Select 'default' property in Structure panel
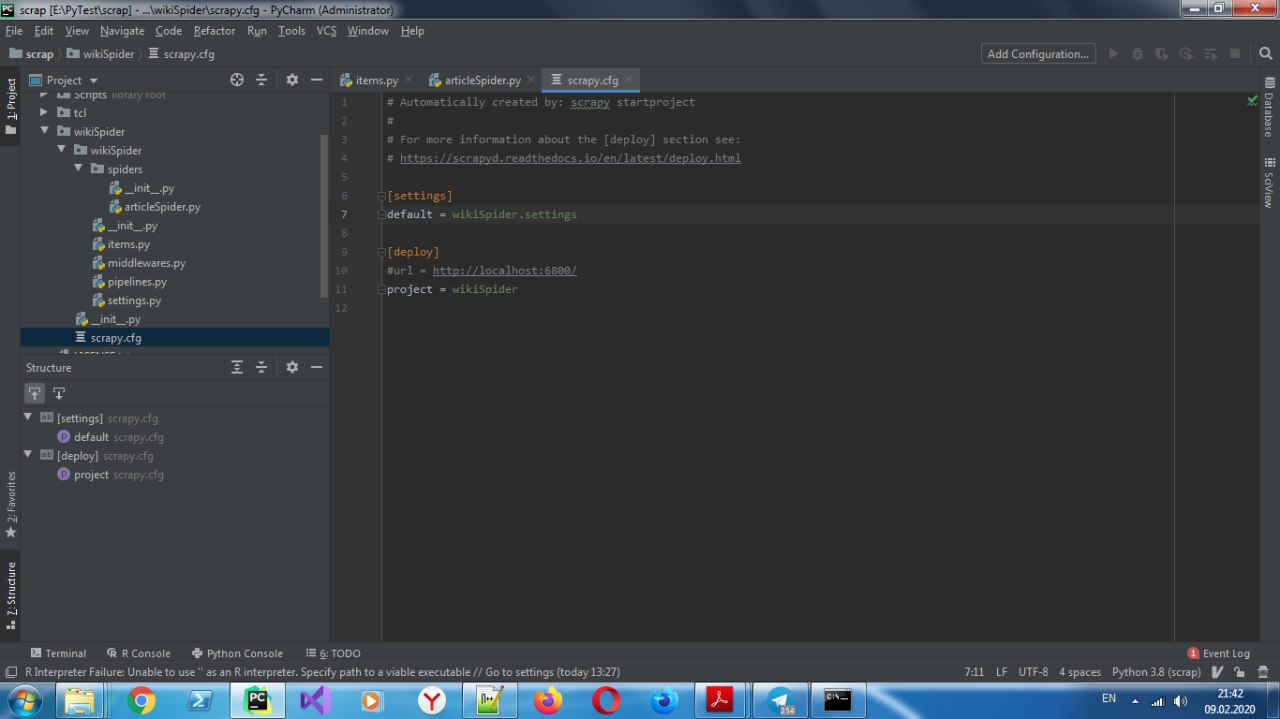The width and height of the screenshot is (1280, 719). tap(91, 437)
